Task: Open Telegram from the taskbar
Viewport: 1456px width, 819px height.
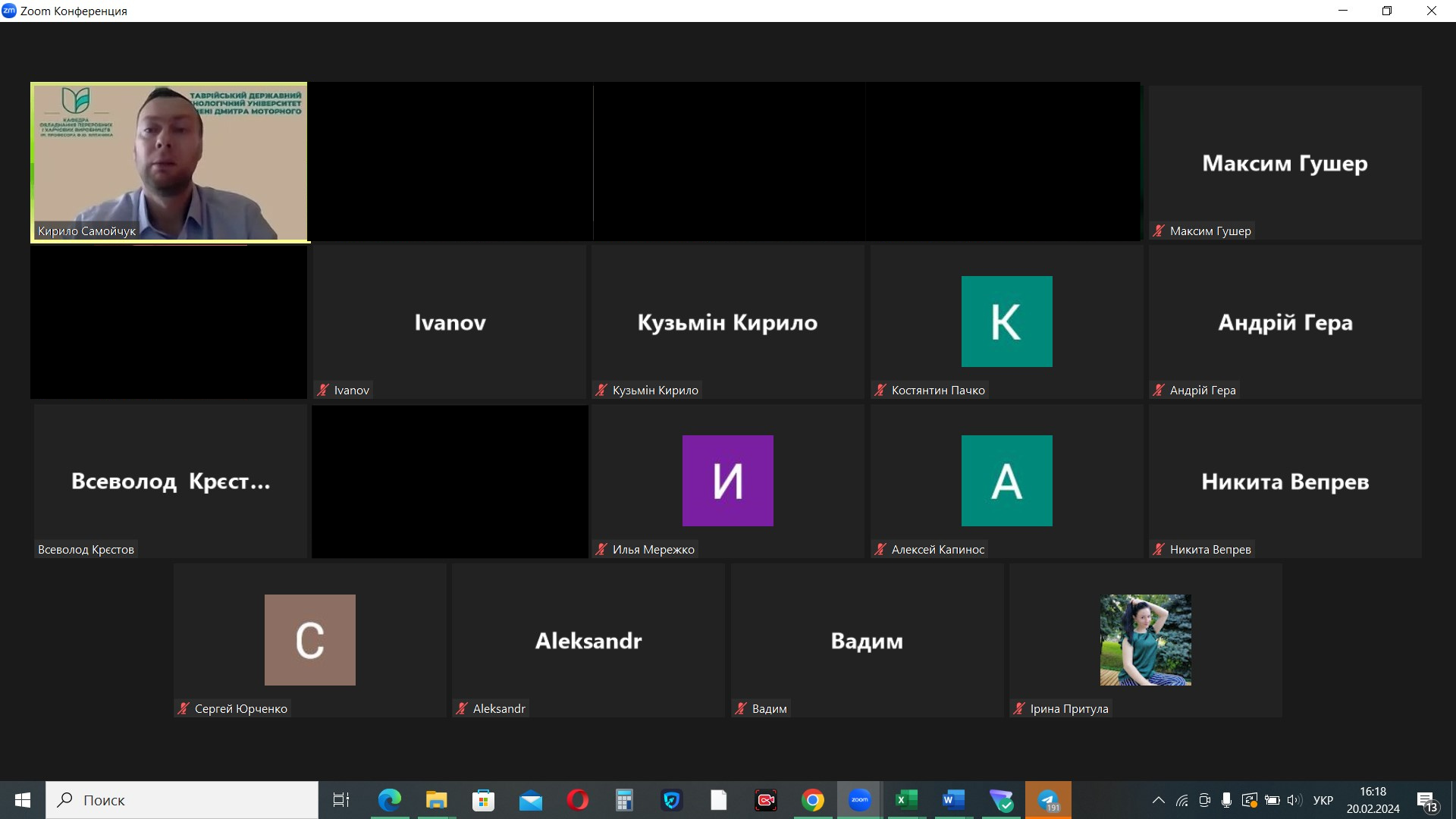Action: pyautogui.click(x=1048, y=800)
